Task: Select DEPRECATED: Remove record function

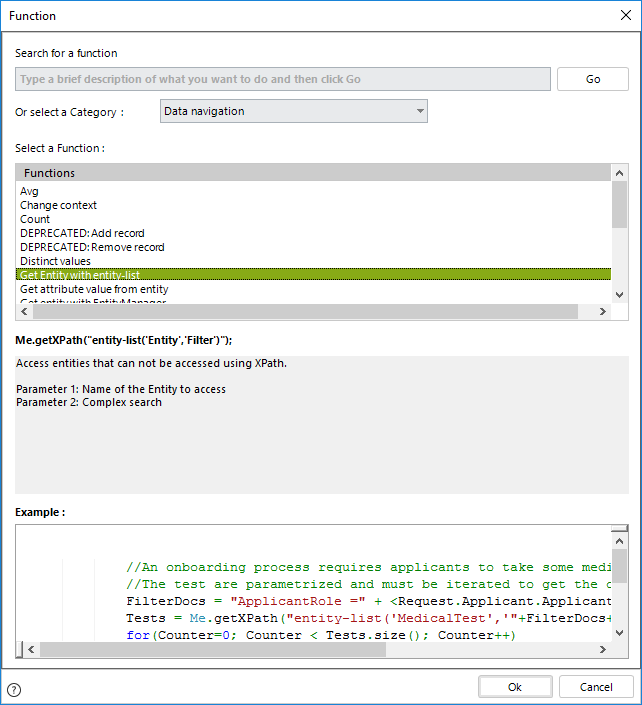Action: (92, 247)
